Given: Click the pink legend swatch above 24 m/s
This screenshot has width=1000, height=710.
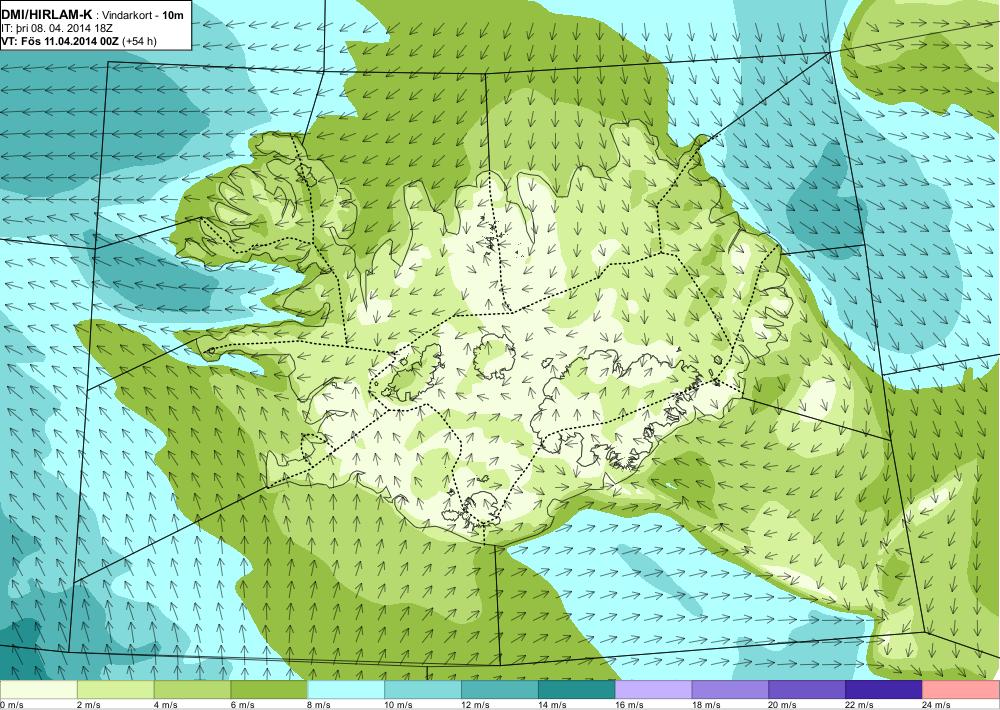Looking at the screenshot, I should (x=961, y=690).
